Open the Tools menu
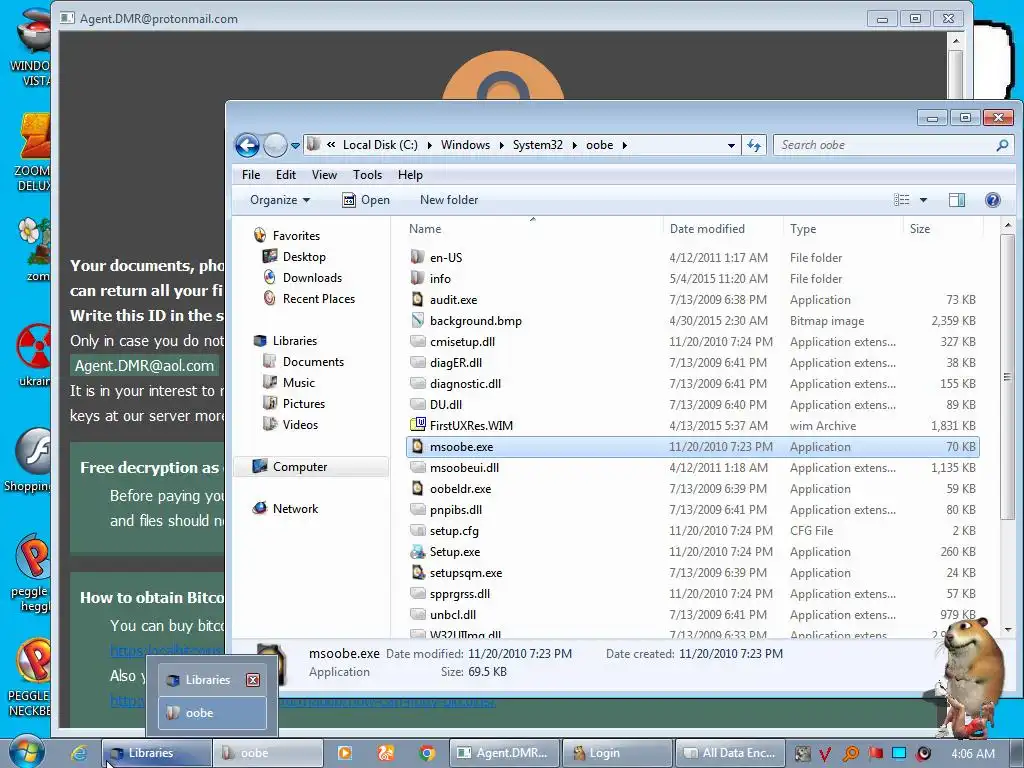 [x=367, y=175]
